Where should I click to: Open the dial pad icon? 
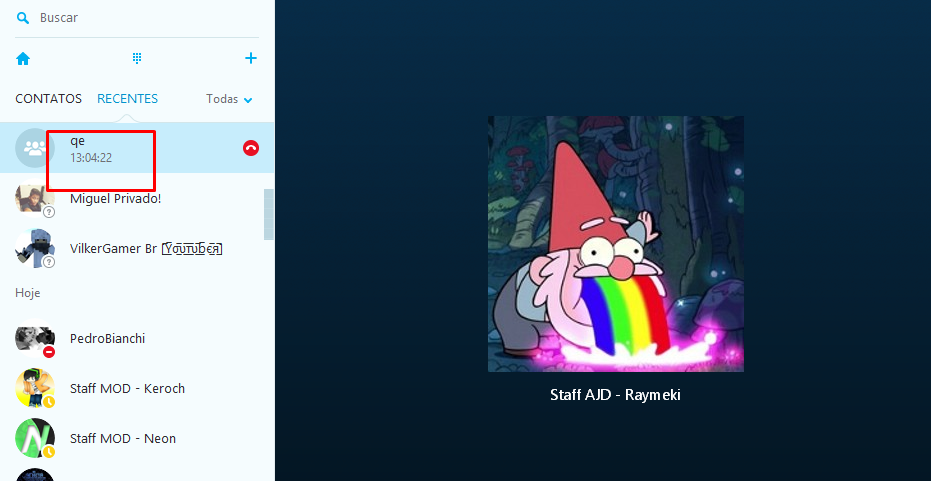coord(137,58)
